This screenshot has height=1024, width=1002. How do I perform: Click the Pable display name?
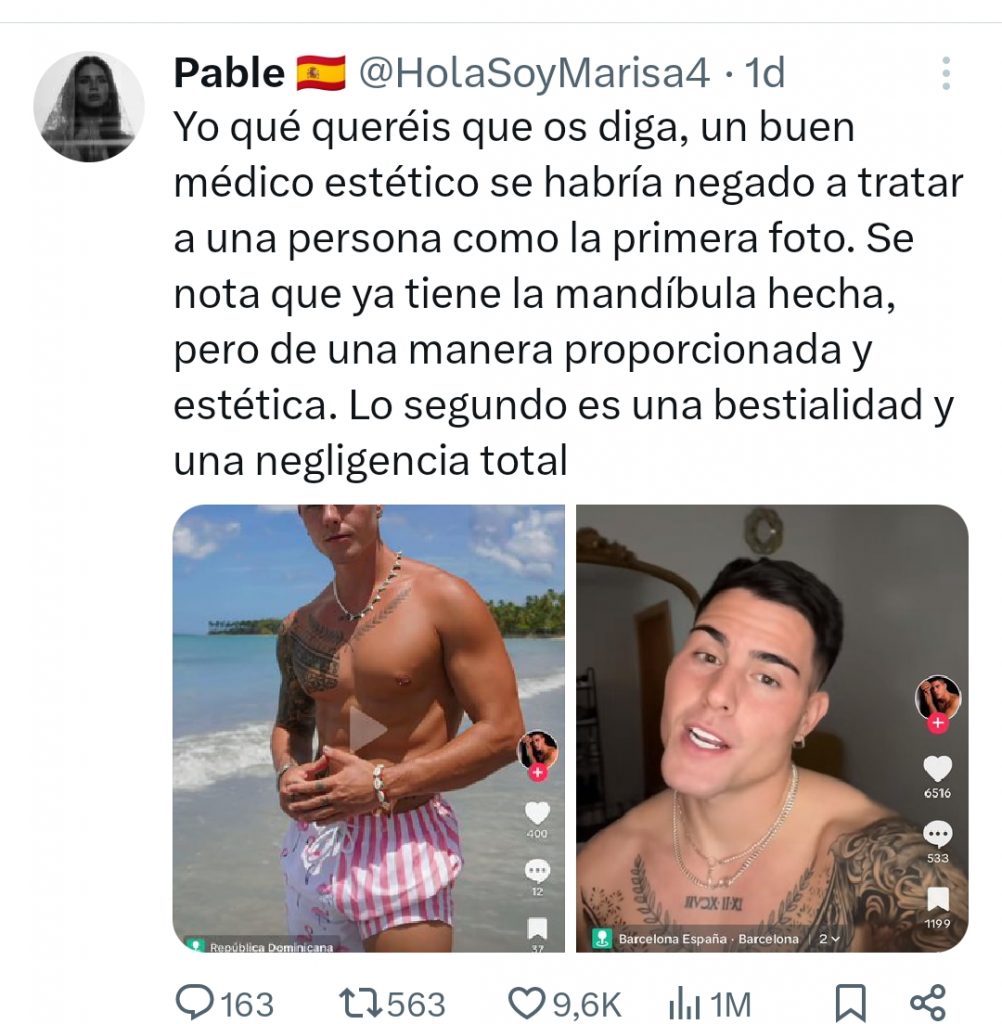click(x=229, y=72)
